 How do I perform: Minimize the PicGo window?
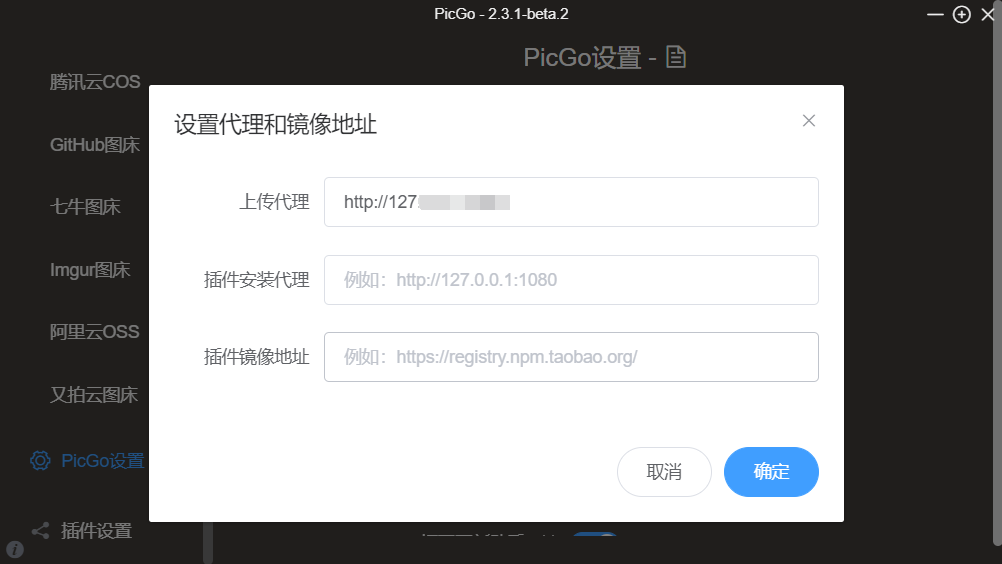(x=935, y=14)
